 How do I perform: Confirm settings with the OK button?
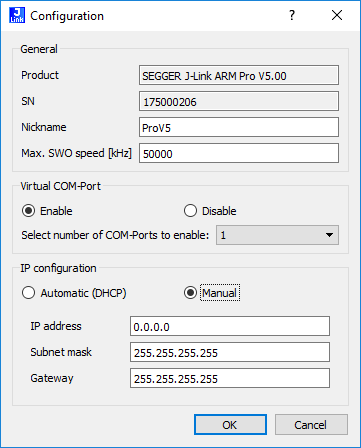pyautogui.click(x=230, y=425)
